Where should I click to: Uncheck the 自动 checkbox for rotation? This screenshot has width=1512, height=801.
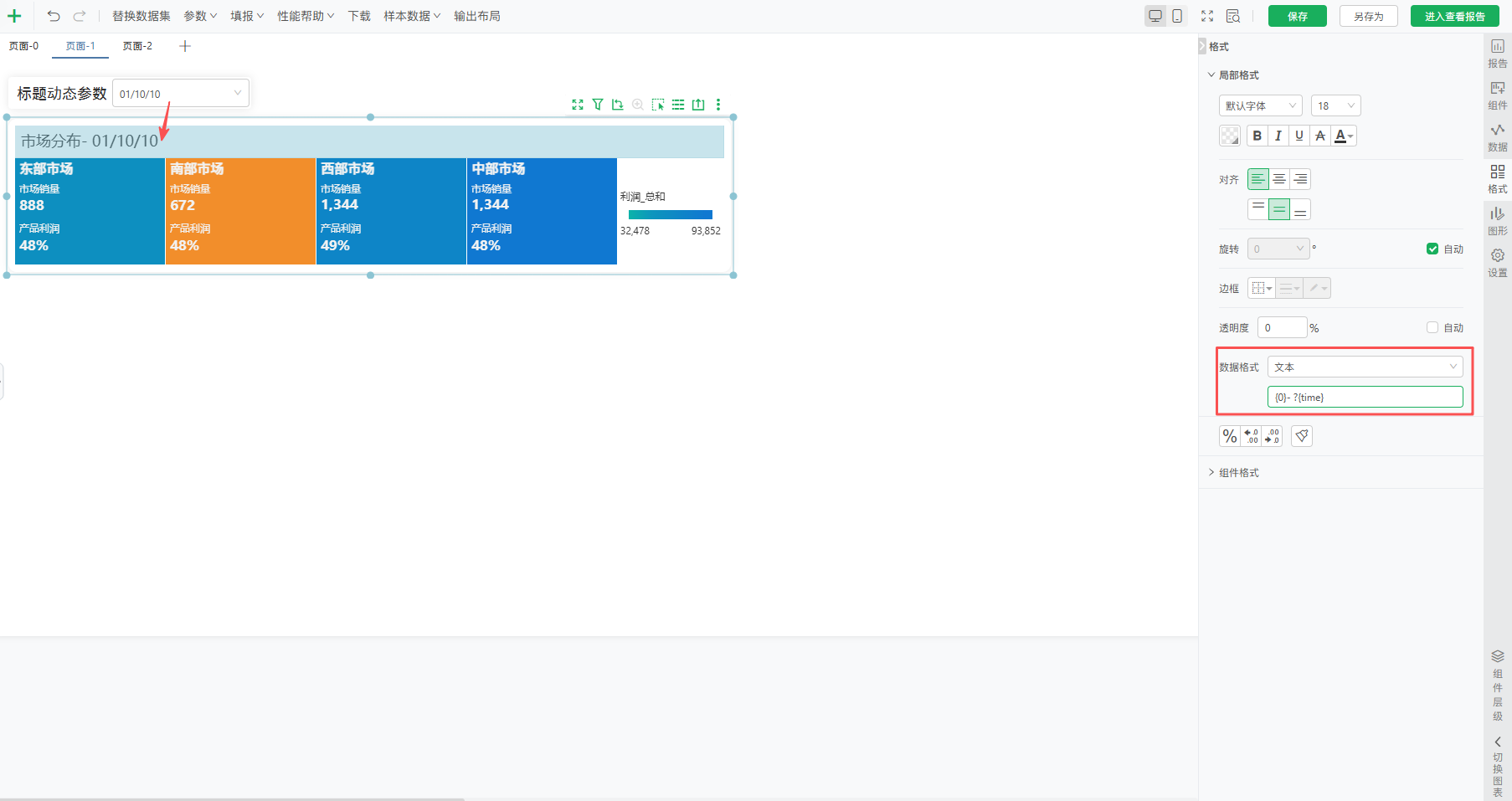click(x=1432, y=249)
